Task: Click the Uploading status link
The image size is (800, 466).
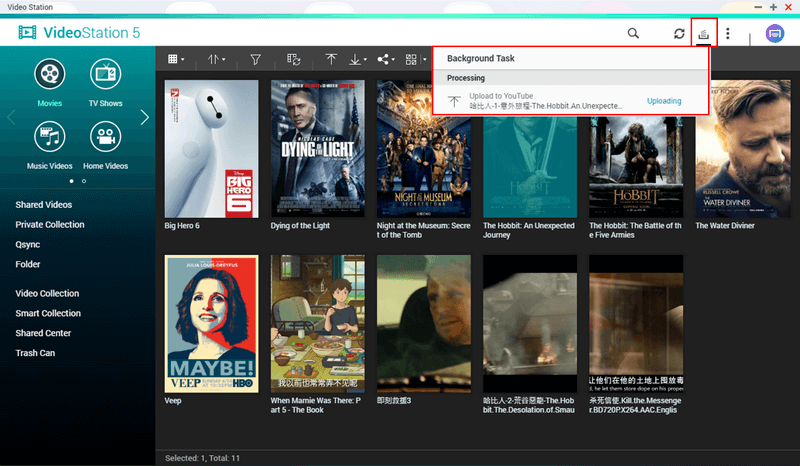Action: (x=664, y=101)
